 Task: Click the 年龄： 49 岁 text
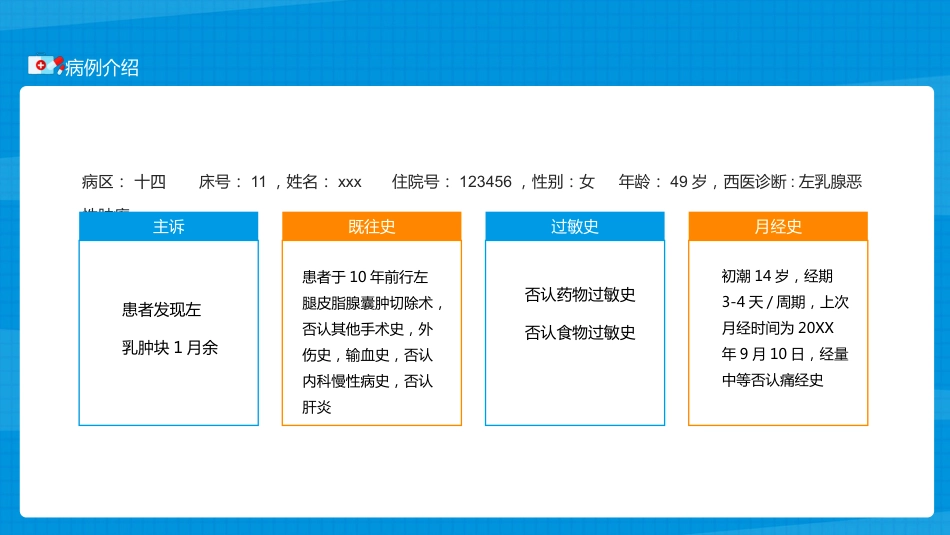click(663, 182)
